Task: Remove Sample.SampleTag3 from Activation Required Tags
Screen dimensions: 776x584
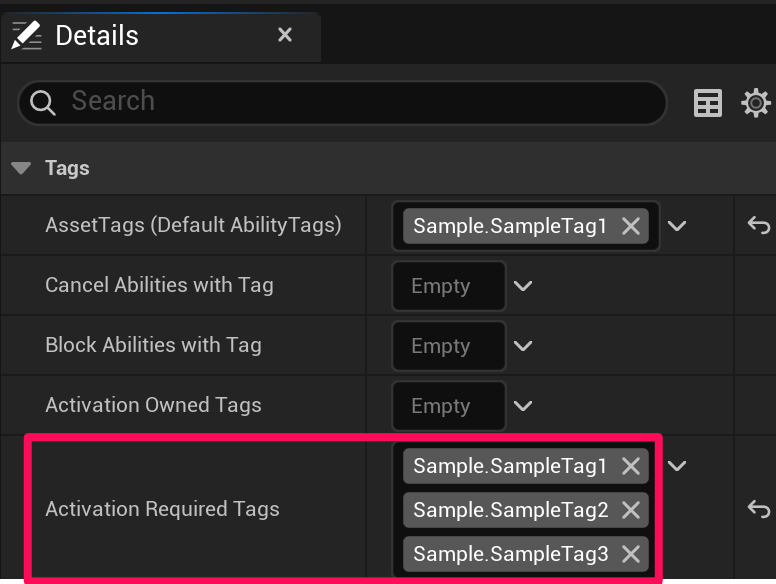Action: coord(630,554)
